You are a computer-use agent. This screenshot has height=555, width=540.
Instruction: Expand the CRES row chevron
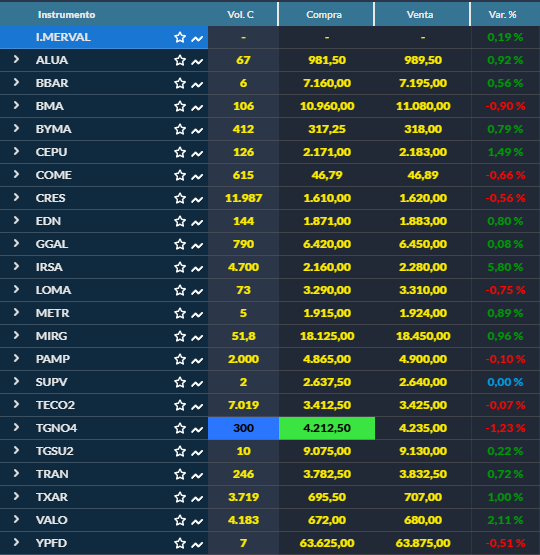(x=16, y=197)
